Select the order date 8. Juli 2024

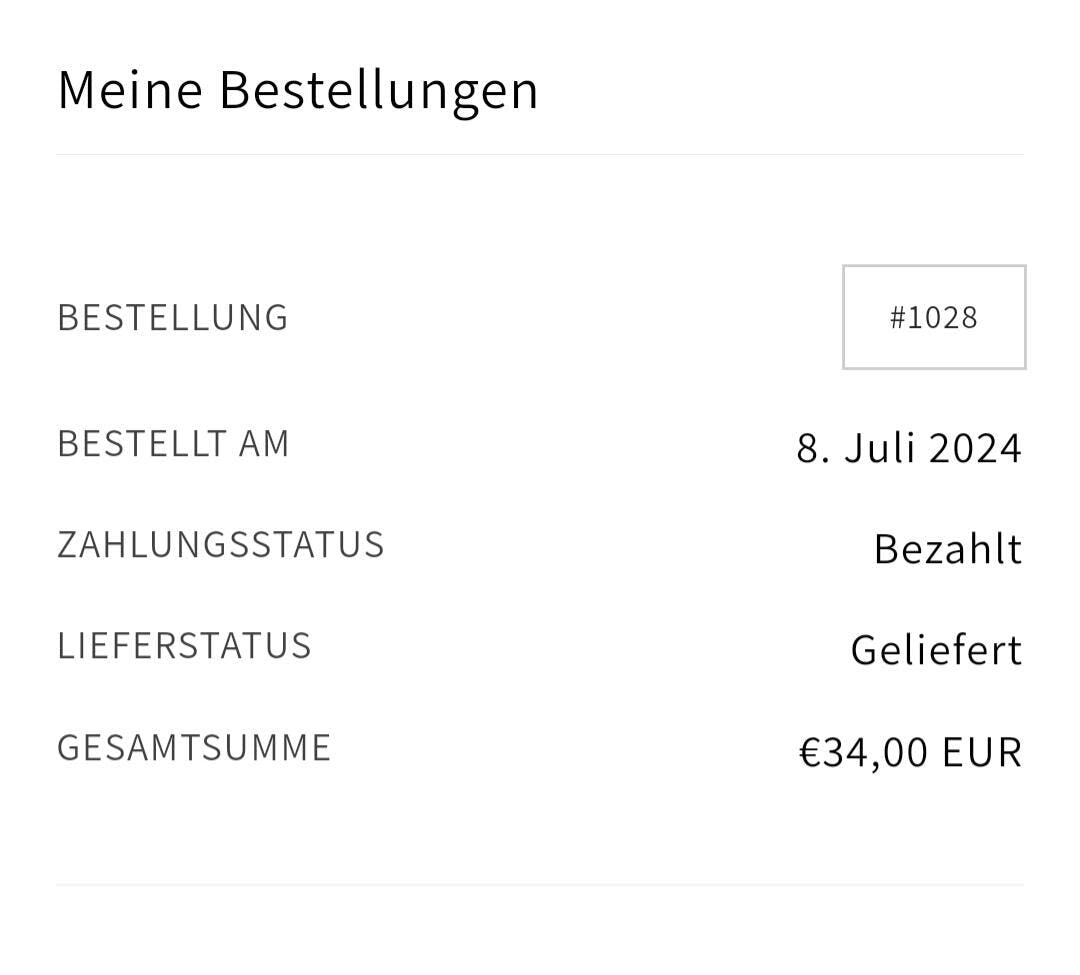tap(908, 448)
